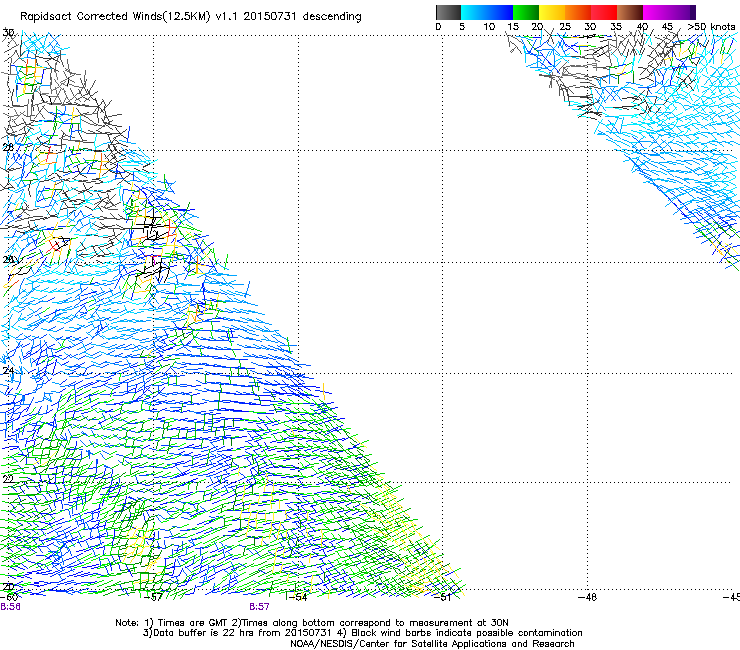Image resolution: width=740 pixels, height=650 pixels.
Task: Select the '25' label under the color bar
Action: 565,27
